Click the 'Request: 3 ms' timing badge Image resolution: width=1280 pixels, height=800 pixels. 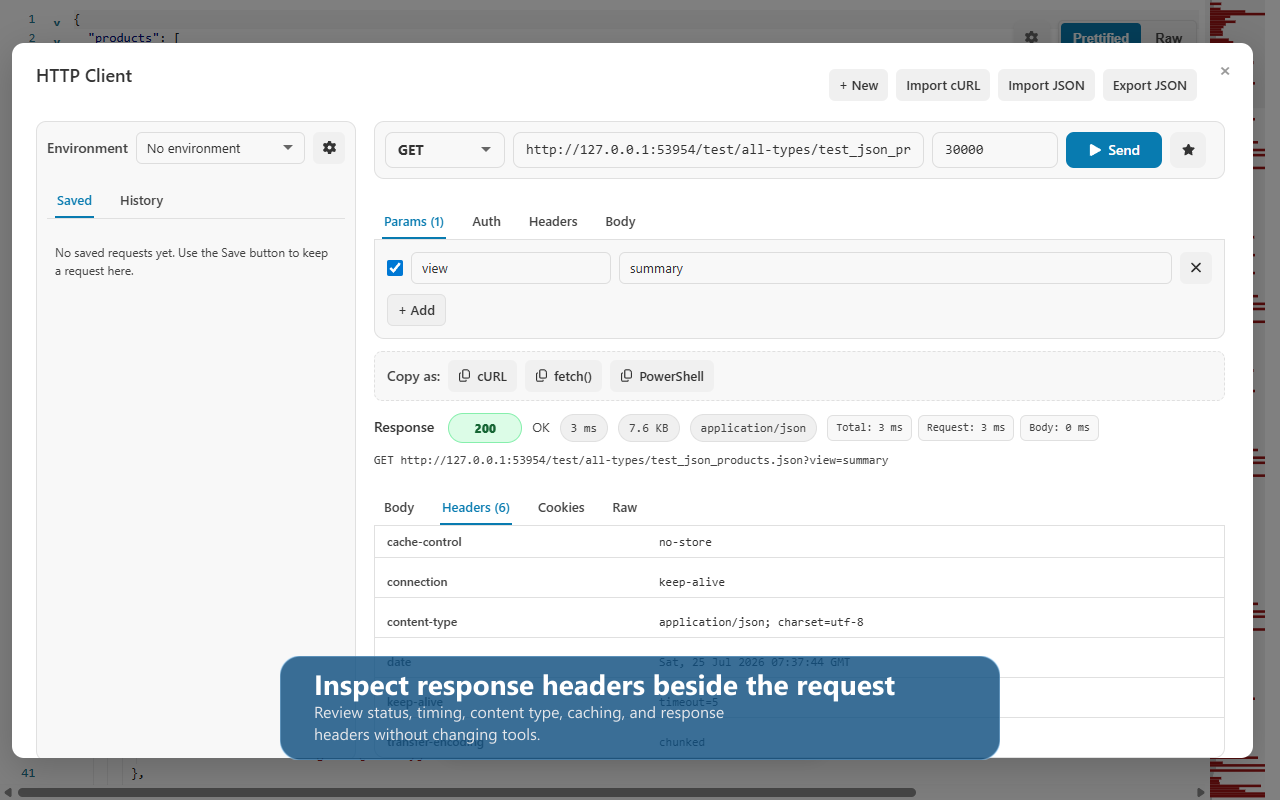click(966, 427)
